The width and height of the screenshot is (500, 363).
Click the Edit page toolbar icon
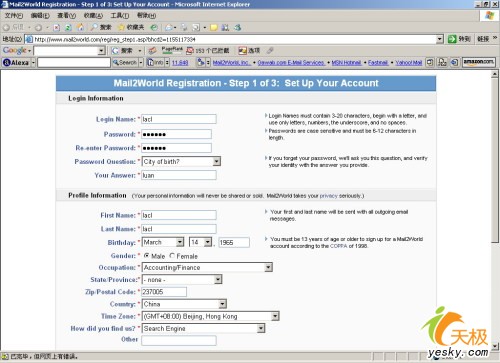point(196,27)
